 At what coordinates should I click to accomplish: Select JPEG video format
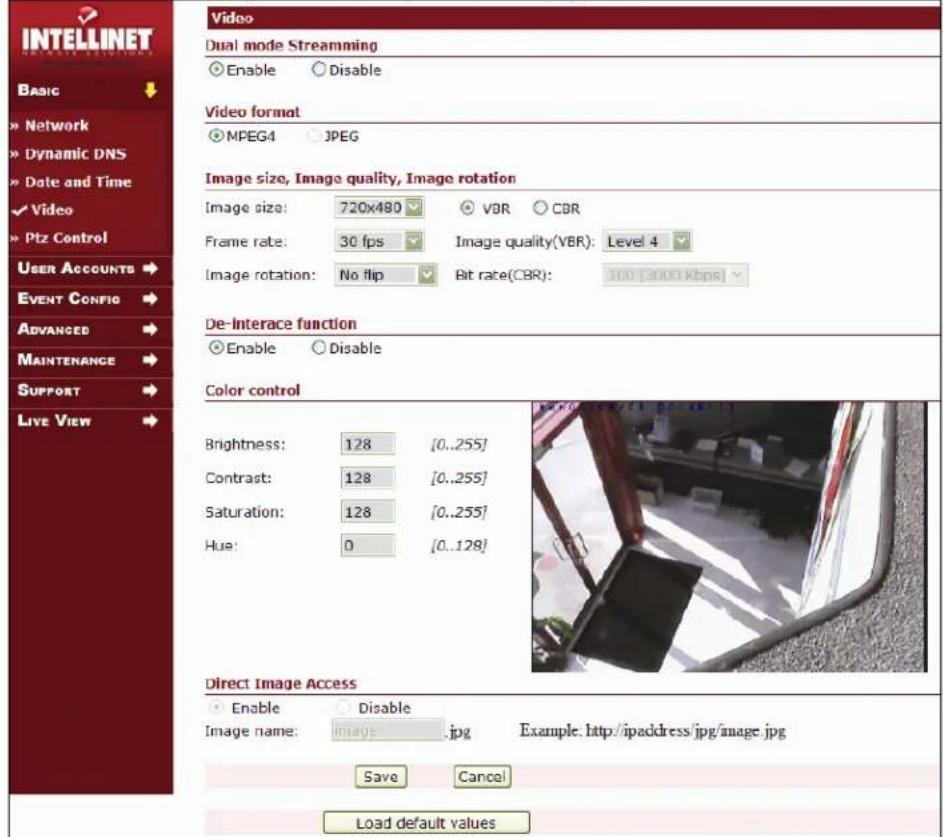(314, 136)
